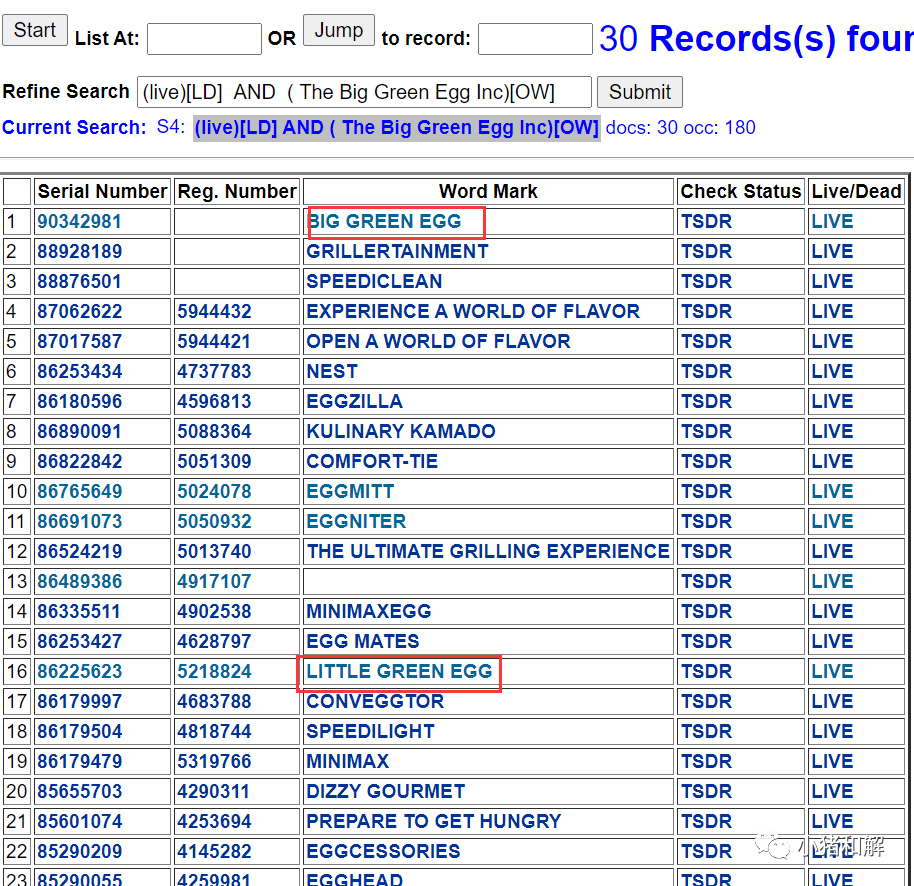914x886 pixels.
Task: Open MINIMAX word mark link
Action: coord(347,762)
